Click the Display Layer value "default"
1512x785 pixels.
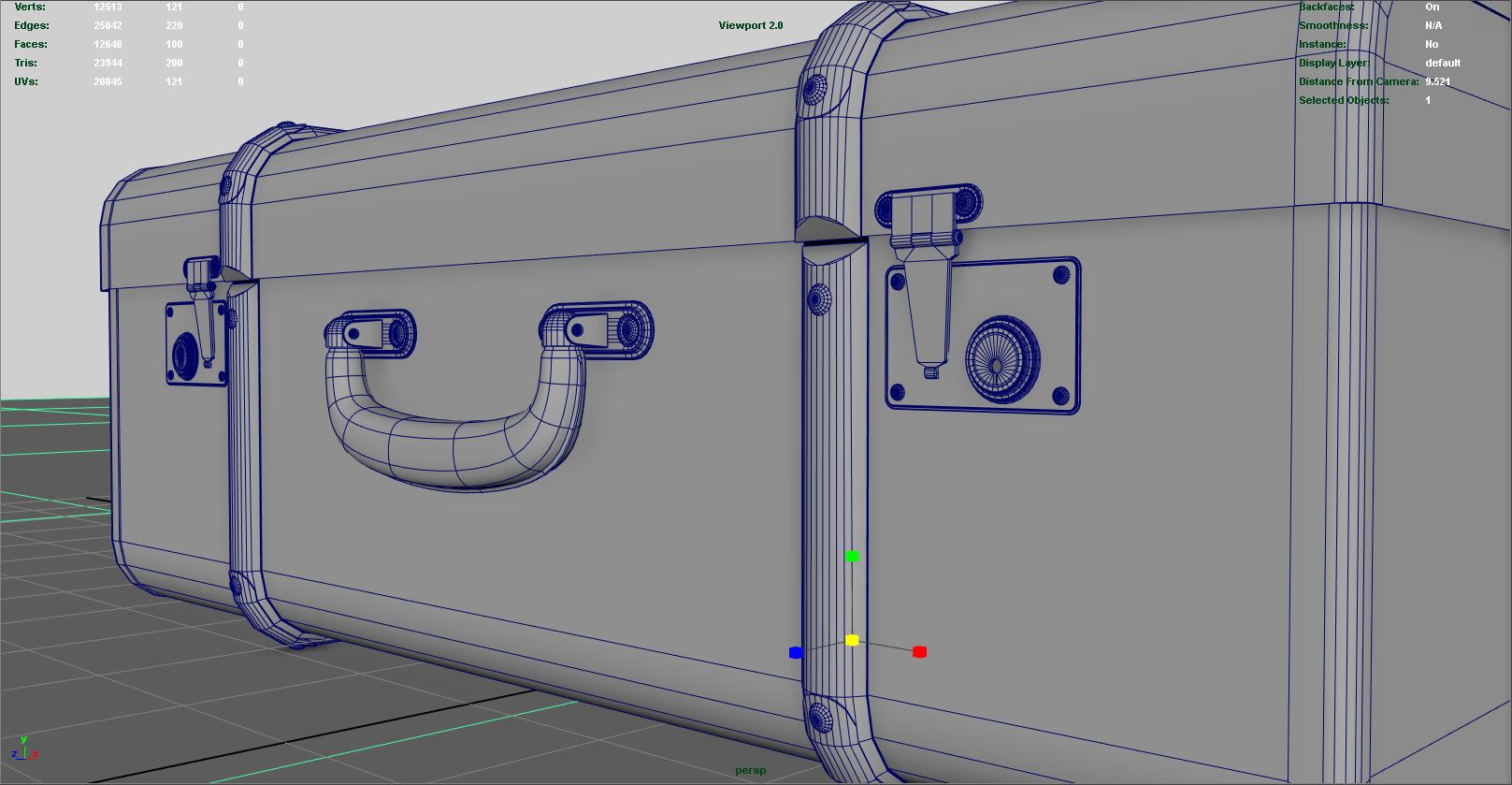point(1443,63)
